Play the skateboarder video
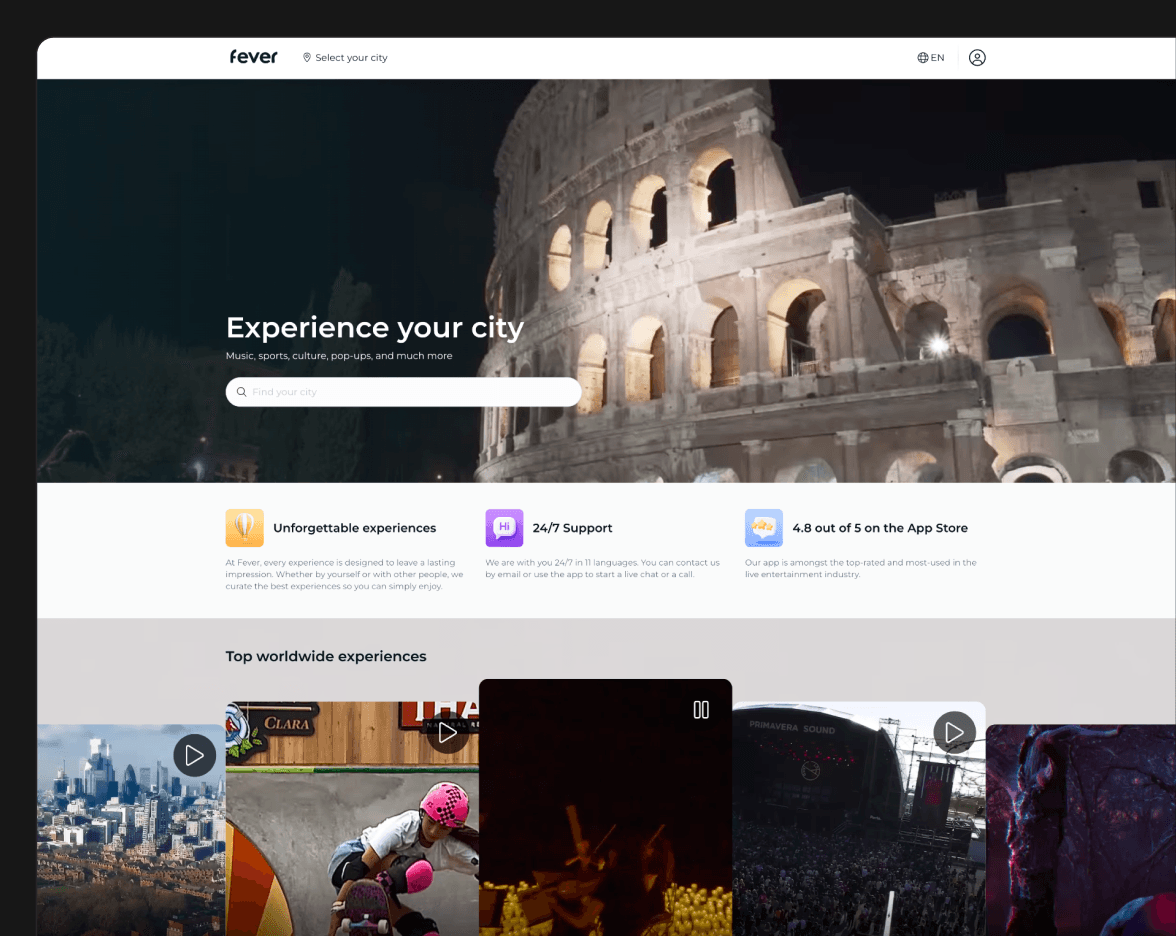The width and height of the screenshot is (1176, 936). point(447,733)
